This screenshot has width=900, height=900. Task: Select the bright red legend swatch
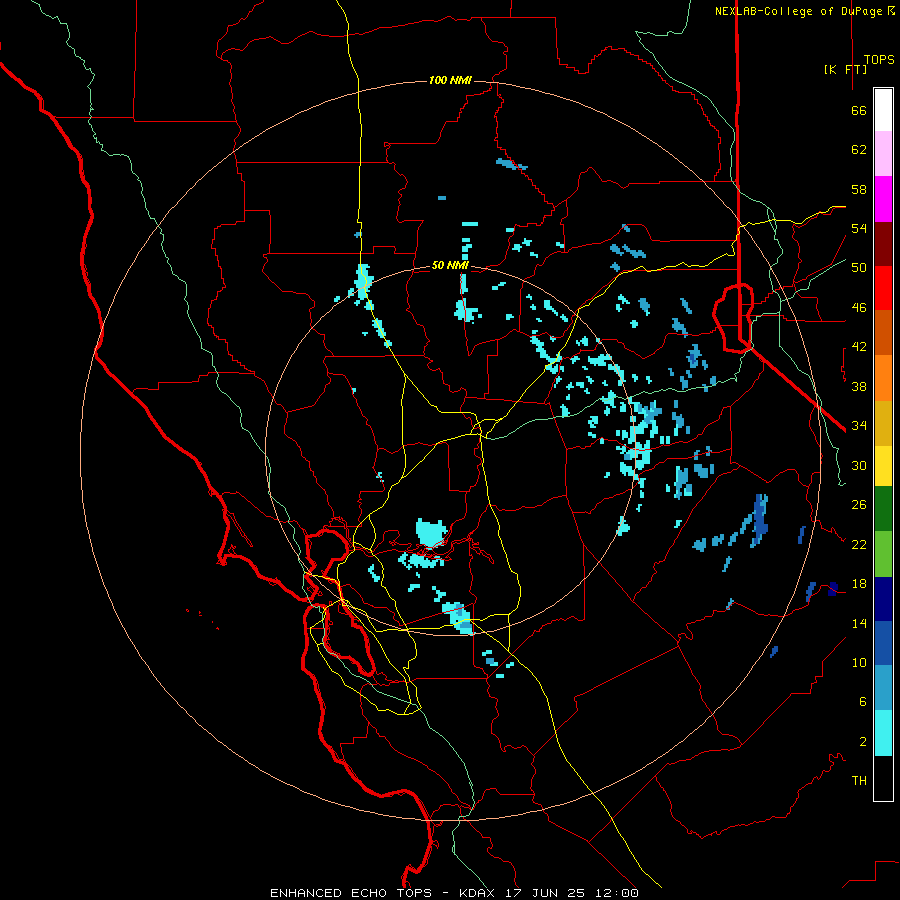click(x=883, y=288)
